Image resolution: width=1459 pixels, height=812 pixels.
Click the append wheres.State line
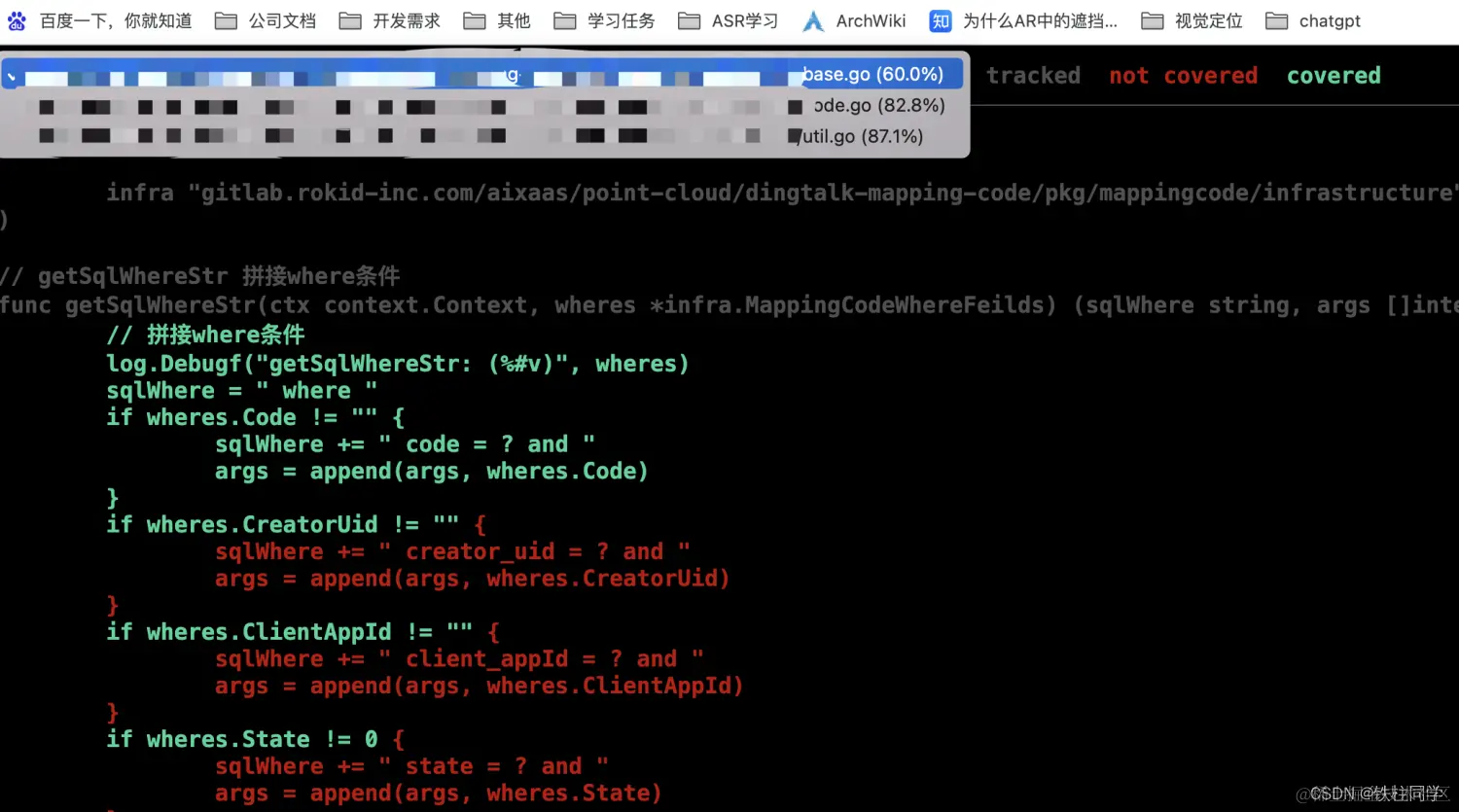(x=438, y=794)
